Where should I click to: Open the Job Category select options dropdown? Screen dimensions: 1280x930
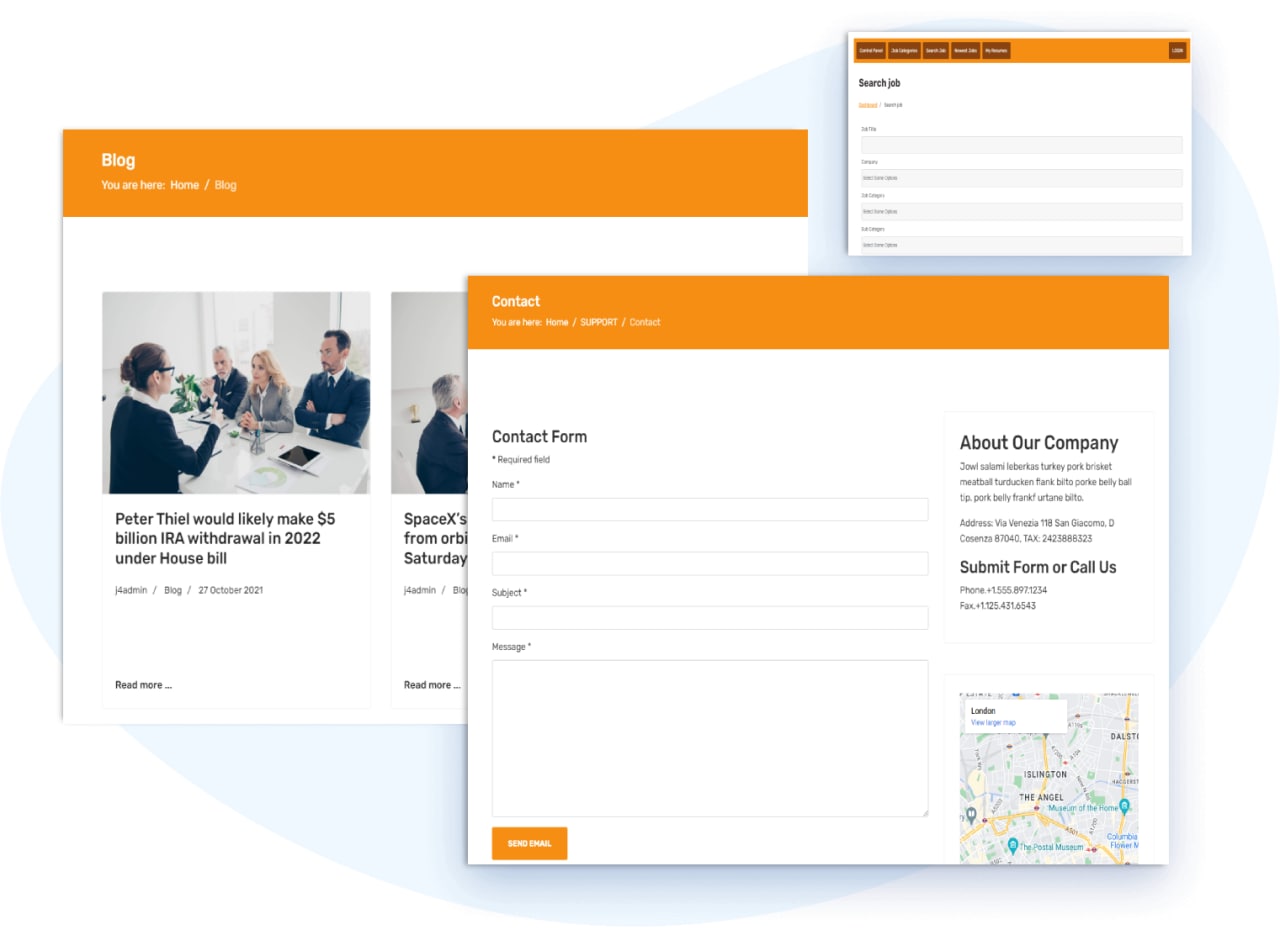pyautogui.click(x=1022, y=211)
